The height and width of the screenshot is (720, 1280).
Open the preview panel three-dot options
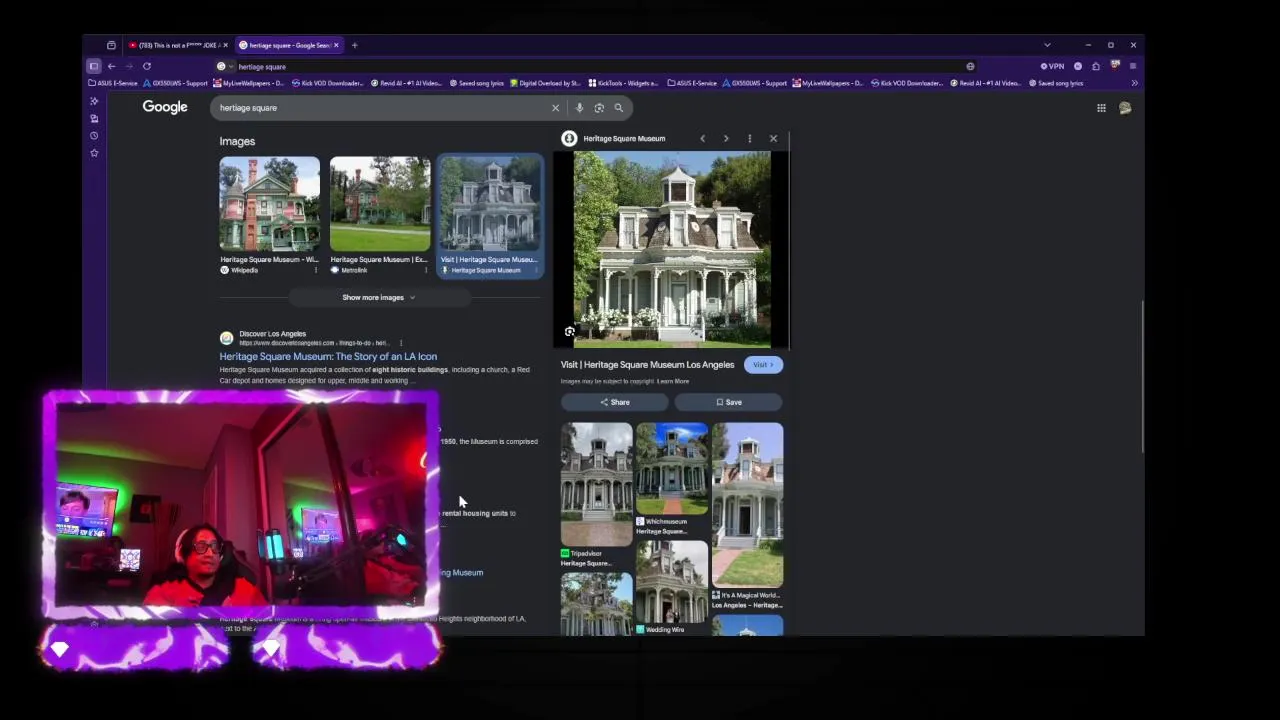(749, 139)
